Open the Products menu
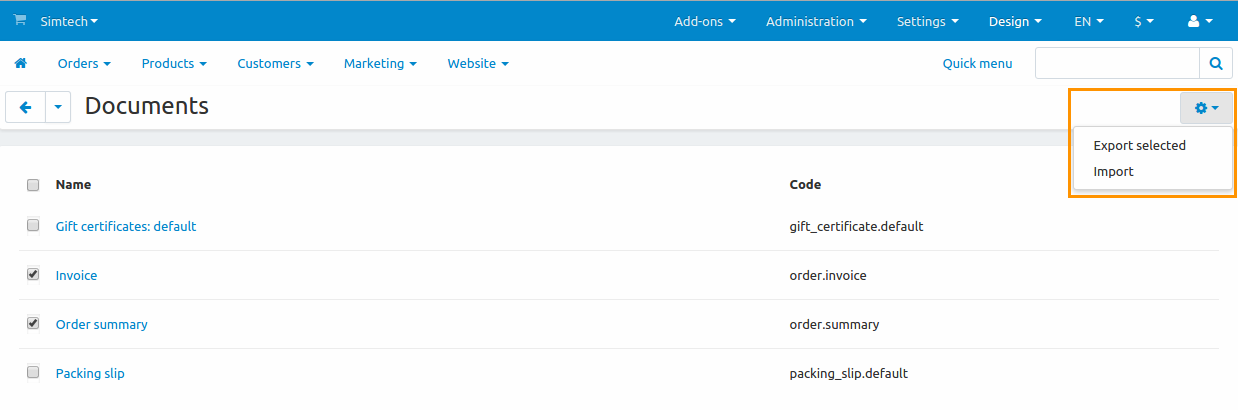This screenshot has height=410, width=1238. [x=174, y=63]
